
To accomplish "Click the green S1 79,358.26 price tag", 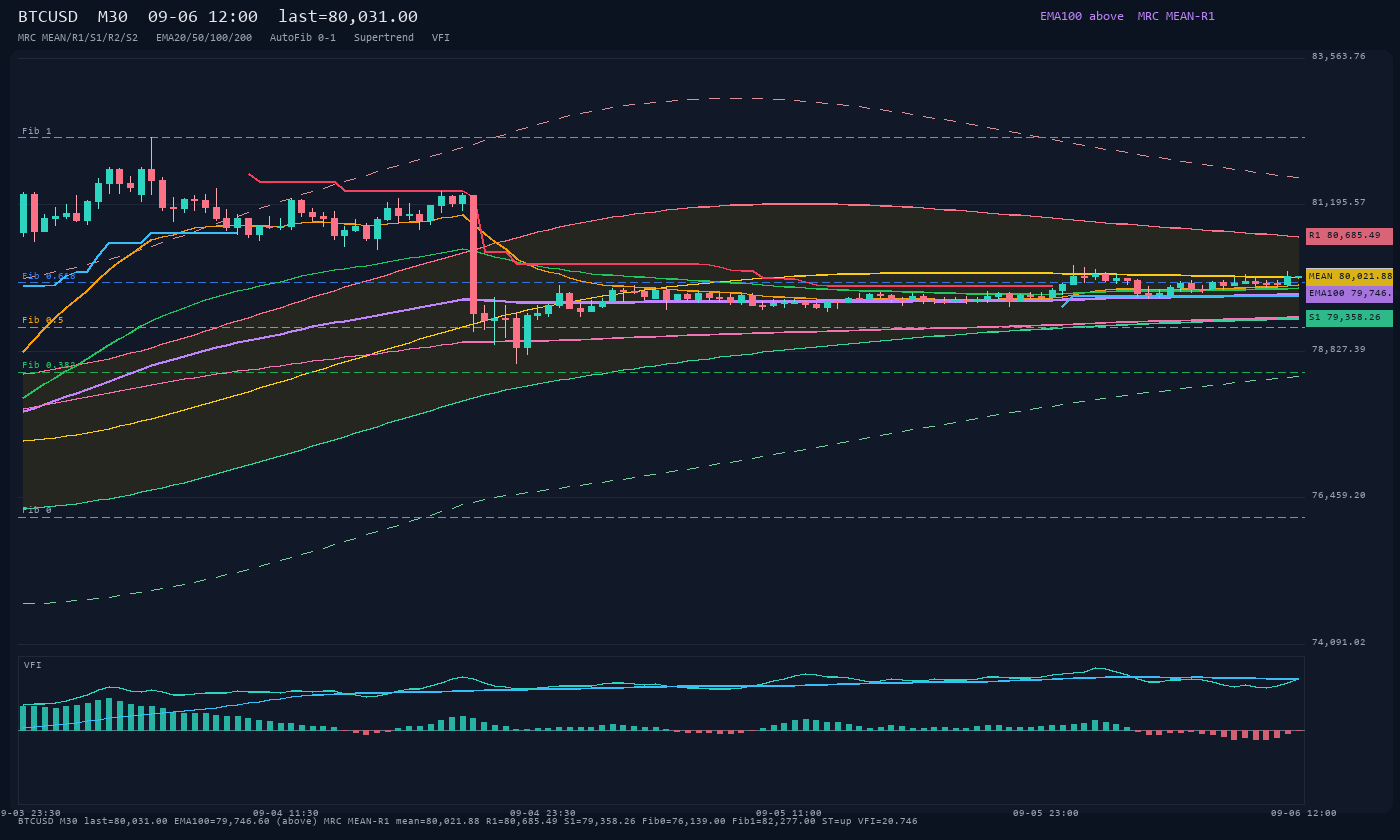I will tap(1349, 318).
